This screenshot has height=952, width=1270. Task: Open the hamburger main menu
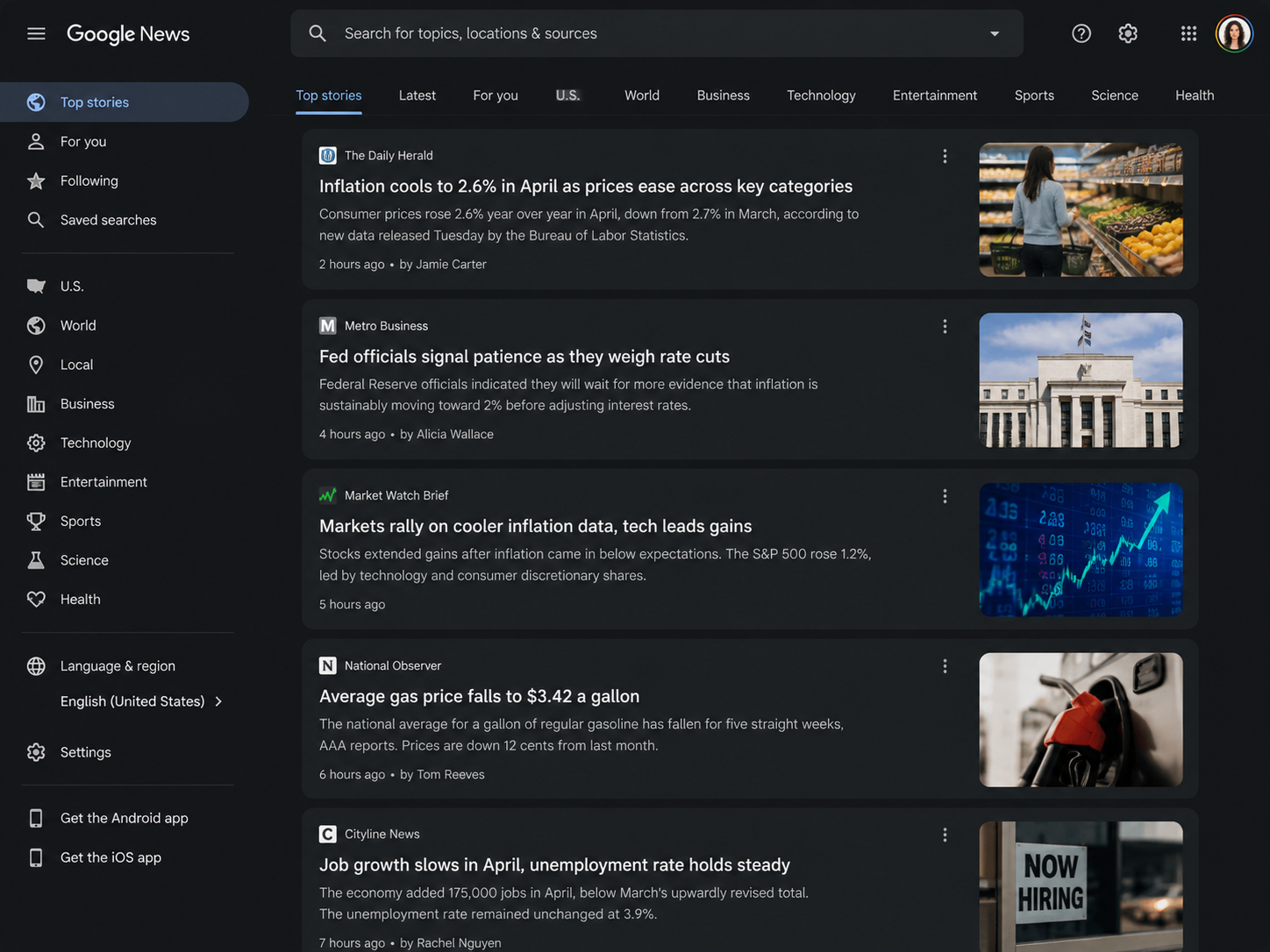[x=36, y=33]
